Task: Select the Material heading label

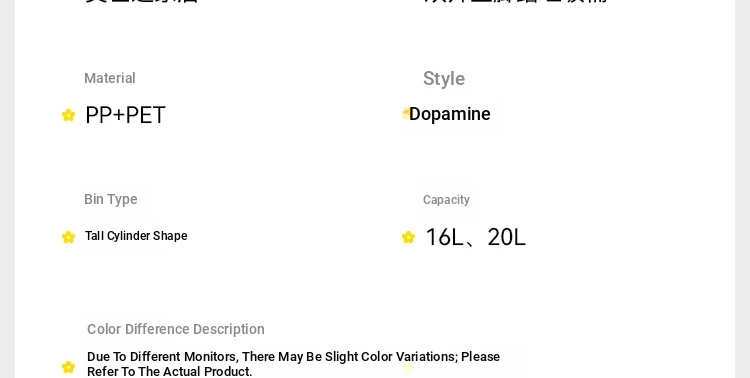Action: (110, 78)
